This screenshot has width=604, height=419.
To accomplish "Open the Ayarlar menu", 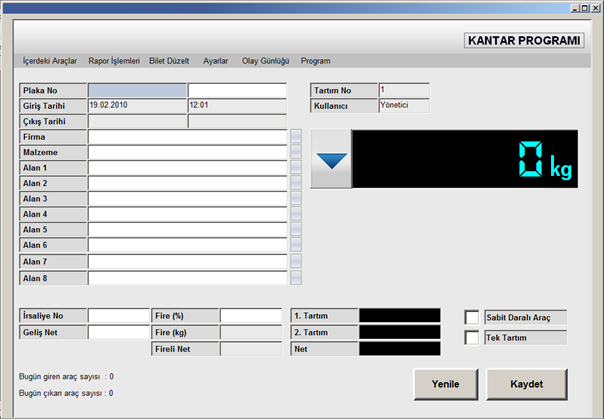I will click(216, 61).
